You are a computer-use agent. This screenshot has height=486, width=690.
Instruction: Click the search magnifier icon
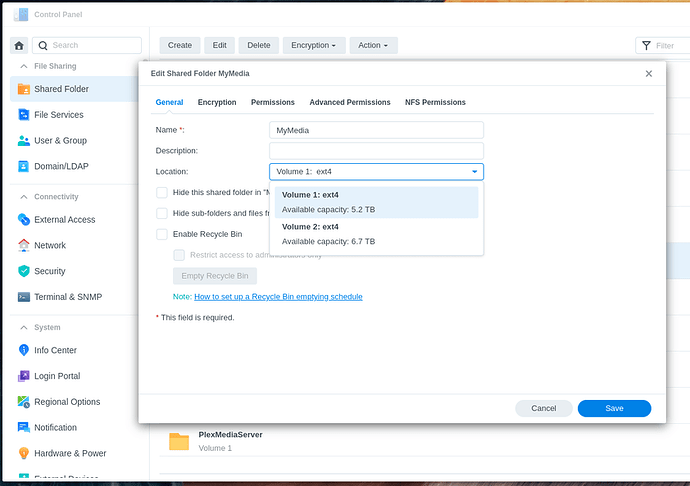[x=43, y=45]
